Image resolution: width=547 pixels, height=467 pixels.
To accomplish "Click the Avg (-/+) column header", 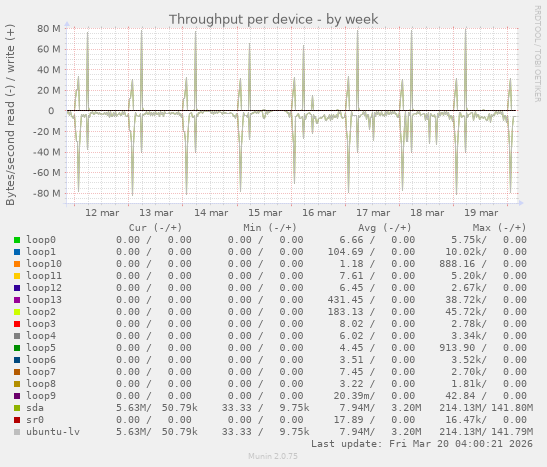I will 384,228.
